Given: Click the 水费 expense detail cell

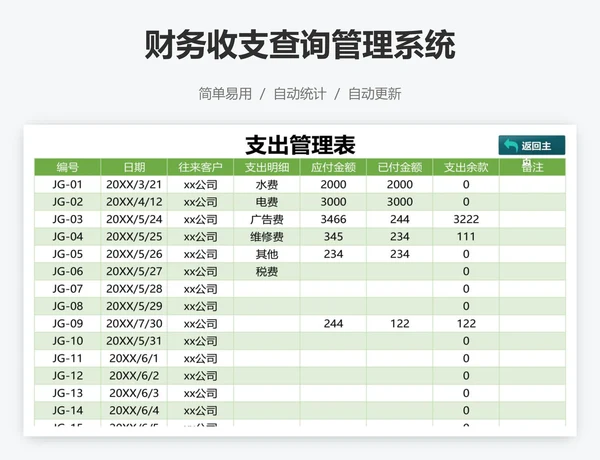Looking at the screenshot, I should click(267, 184).
